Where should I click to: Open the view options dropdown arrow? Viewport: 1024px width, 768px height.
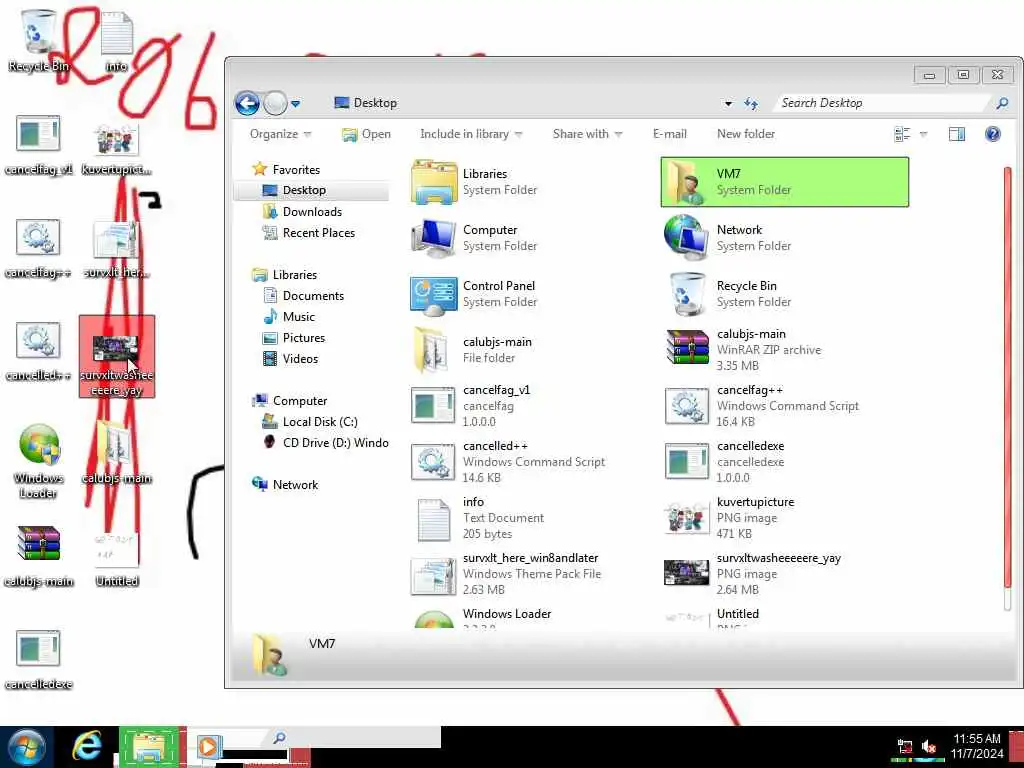click(x=923, y=134)
